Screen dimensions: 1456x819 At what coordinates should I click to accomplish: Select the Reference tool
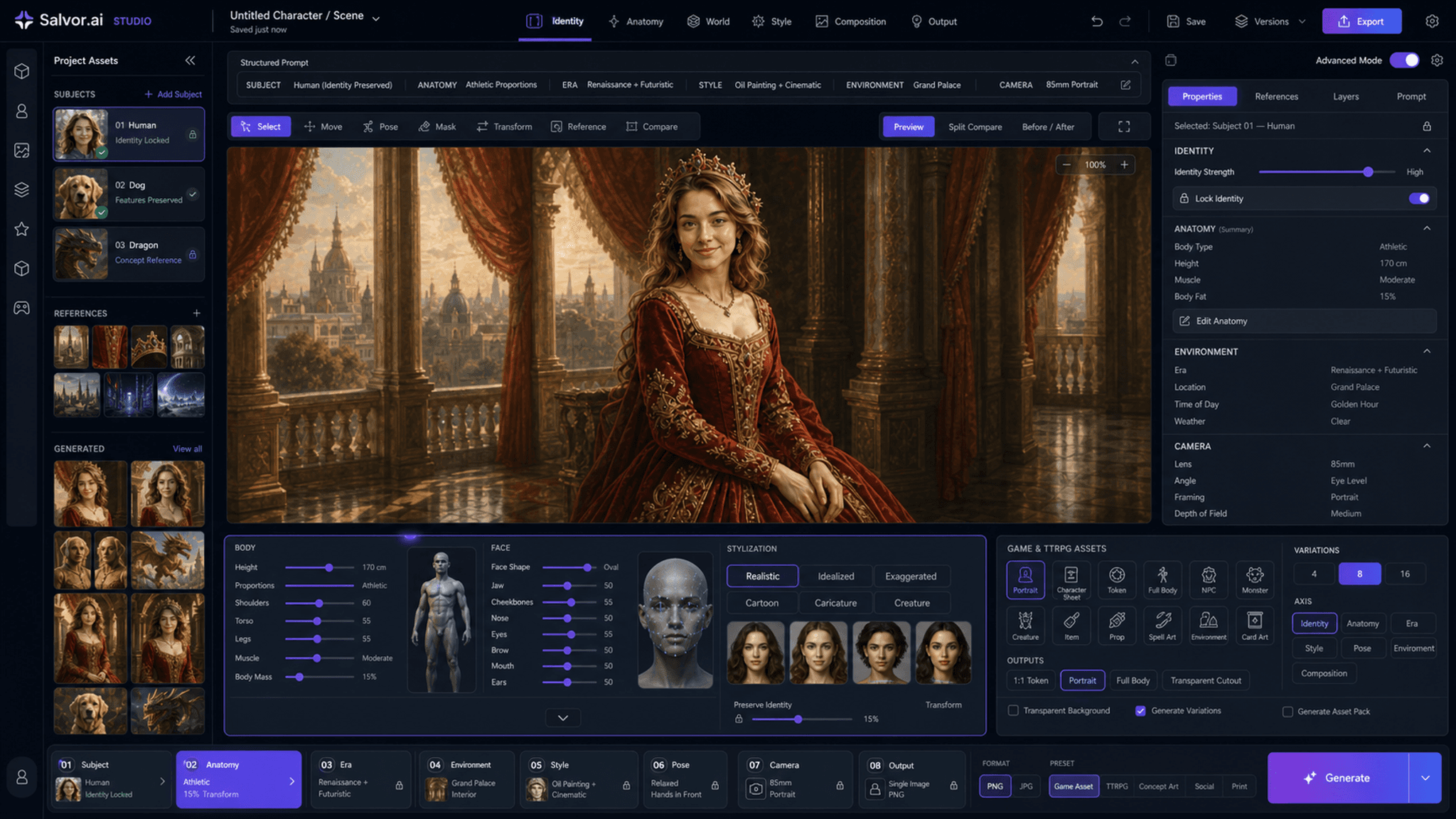pyautogui.click(x=579, y=127)
